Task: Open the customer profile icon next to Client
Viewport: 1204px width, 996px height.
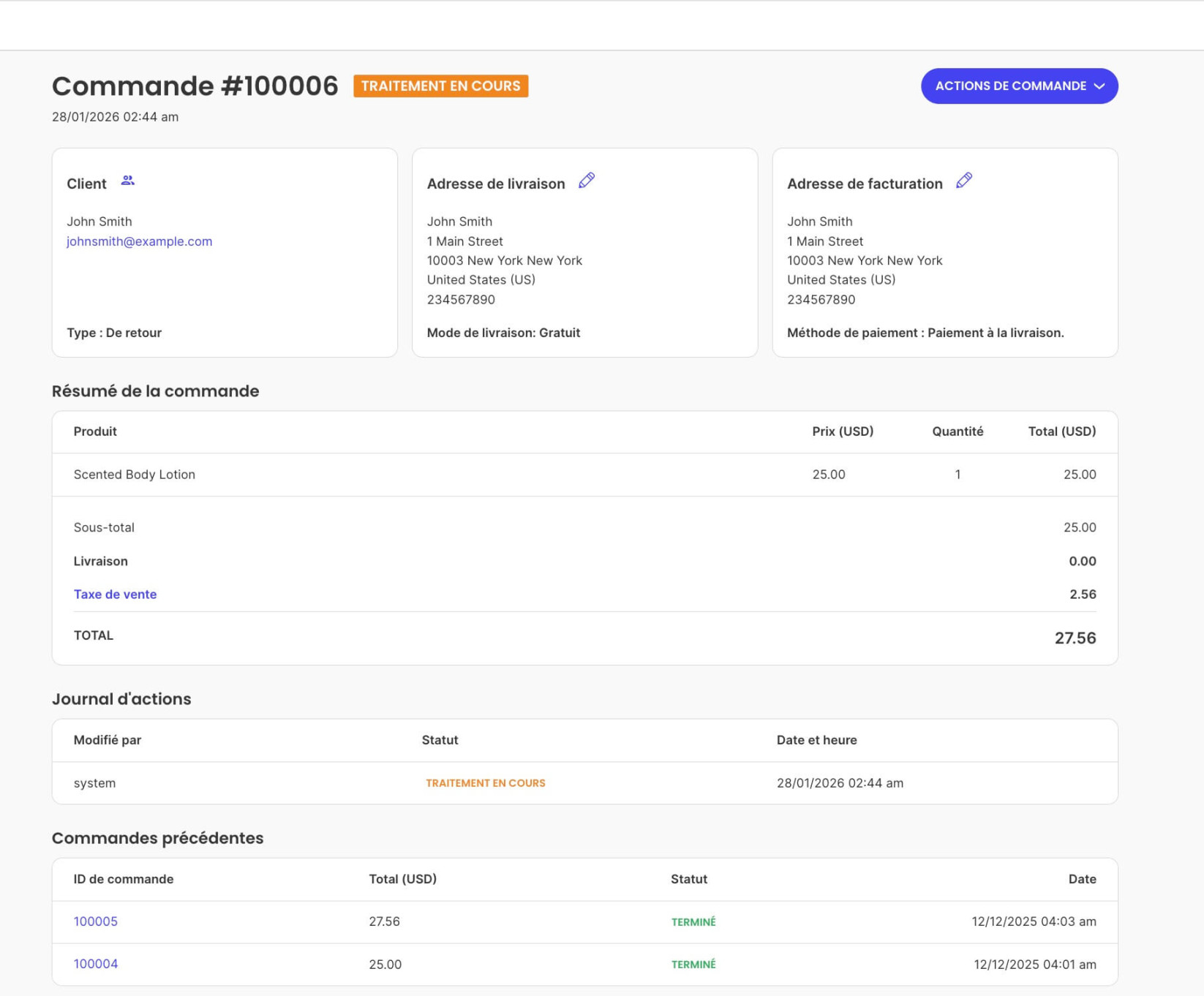Action: [128, 181]
